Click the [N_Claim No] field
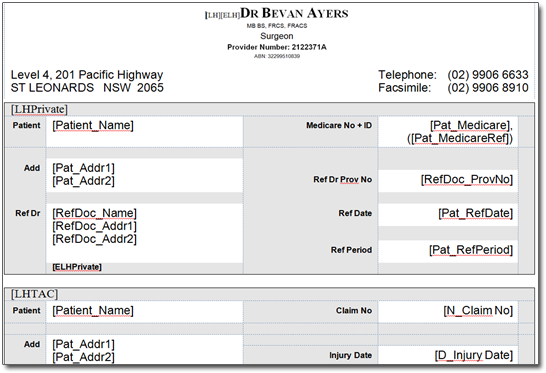This screenshot has width=546, height=373. (x=478, y=311)
